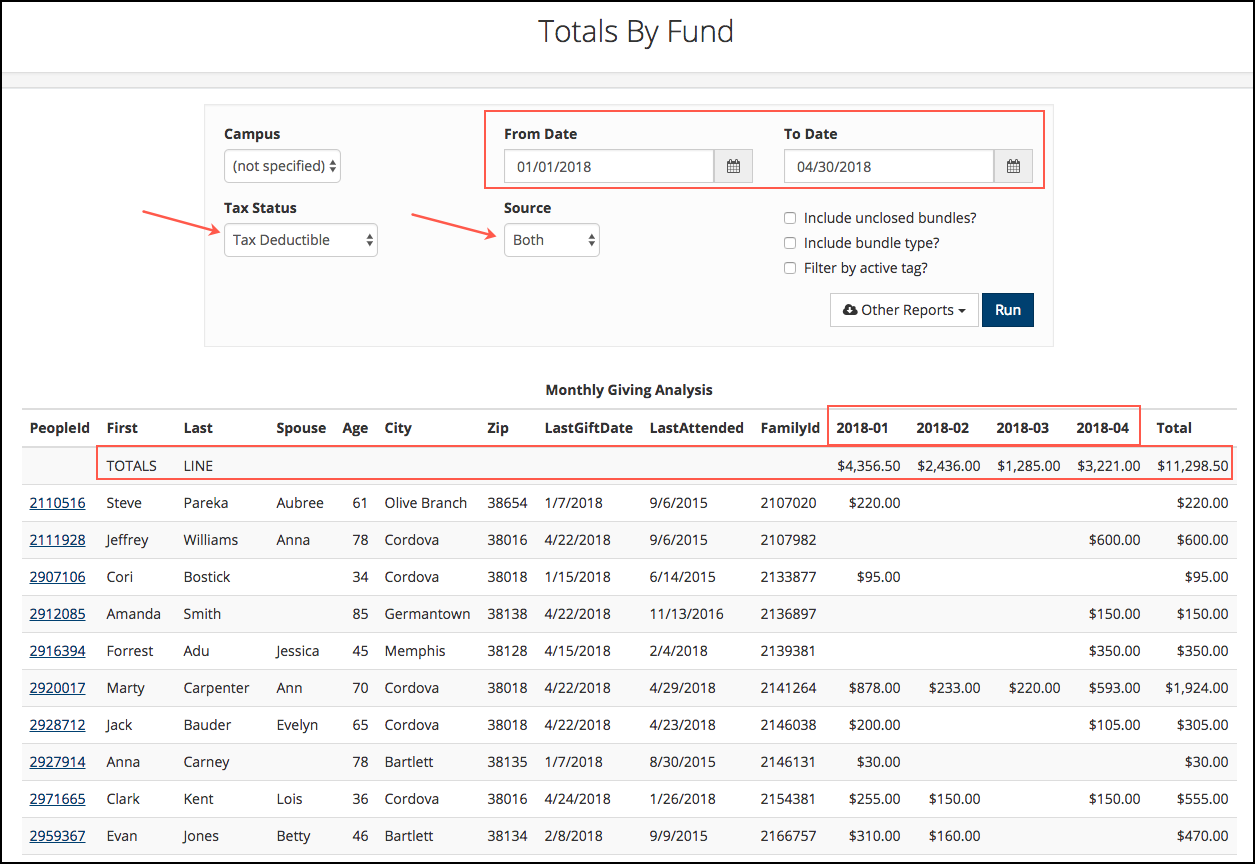1255x864 pixels.
Task: Click the PeopleId column header
Action: pos(60,428)
